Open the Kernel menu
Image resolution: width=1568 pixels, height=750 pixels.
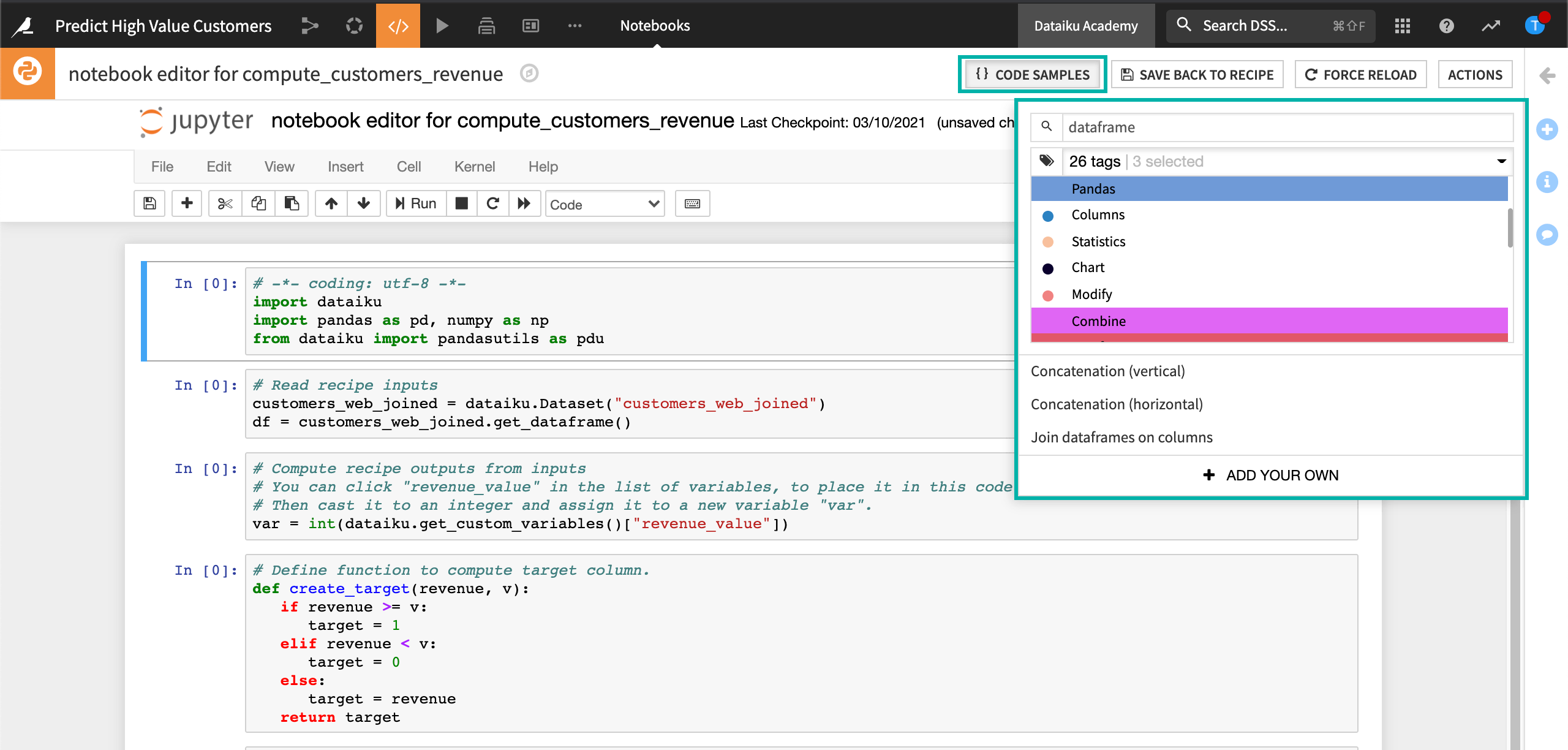pyautogui.click(x=474, y=167)
